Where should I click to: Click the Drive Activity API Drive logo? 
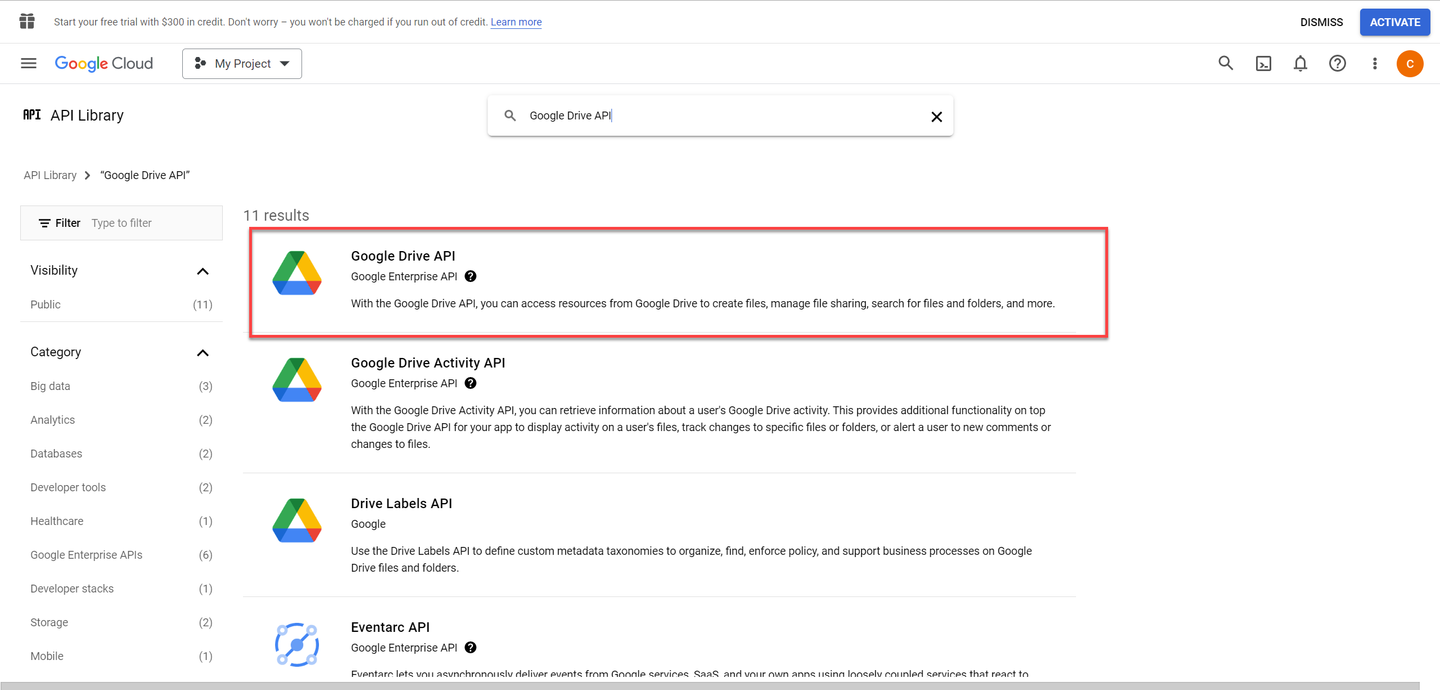(x=297, y=380)
